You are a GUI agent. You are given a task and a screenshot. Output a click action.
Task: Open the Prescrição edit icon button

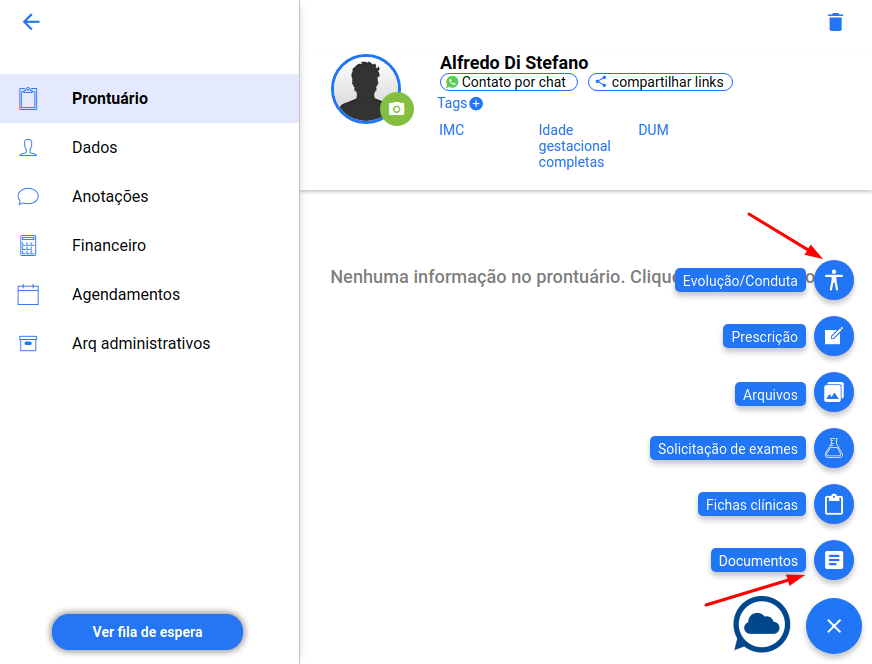(834, 336)
